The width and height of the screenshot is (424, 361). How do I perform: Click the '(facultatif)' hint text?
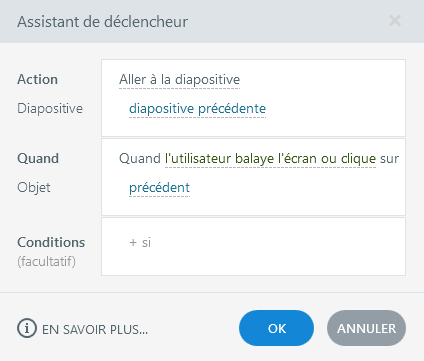[x=47, y=261]
